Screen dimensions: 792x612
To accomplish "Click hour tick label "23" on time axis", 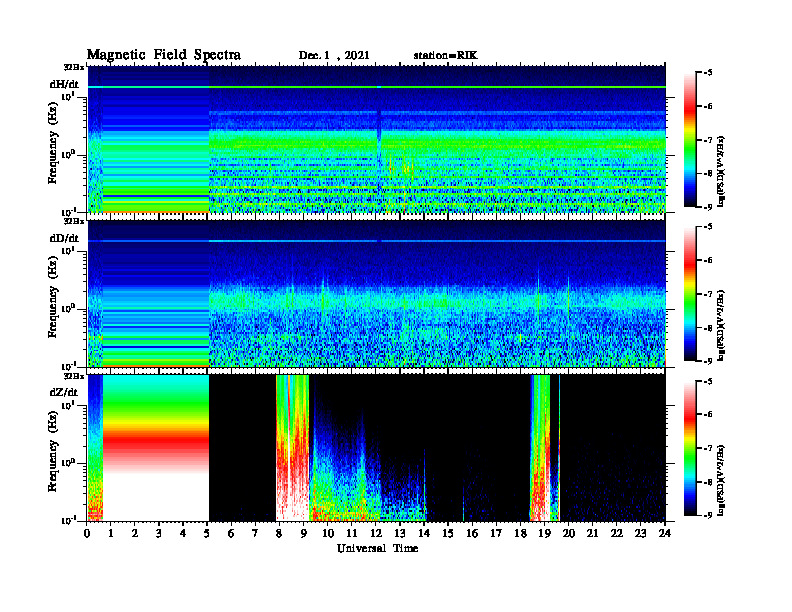I will coord(640,534).
